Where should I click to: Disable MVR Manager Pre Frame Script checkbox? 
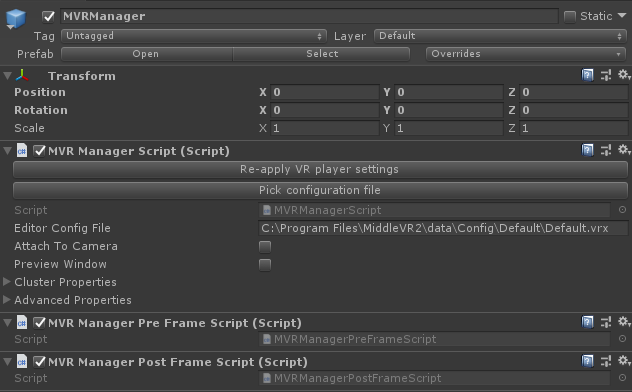(39, 322)
